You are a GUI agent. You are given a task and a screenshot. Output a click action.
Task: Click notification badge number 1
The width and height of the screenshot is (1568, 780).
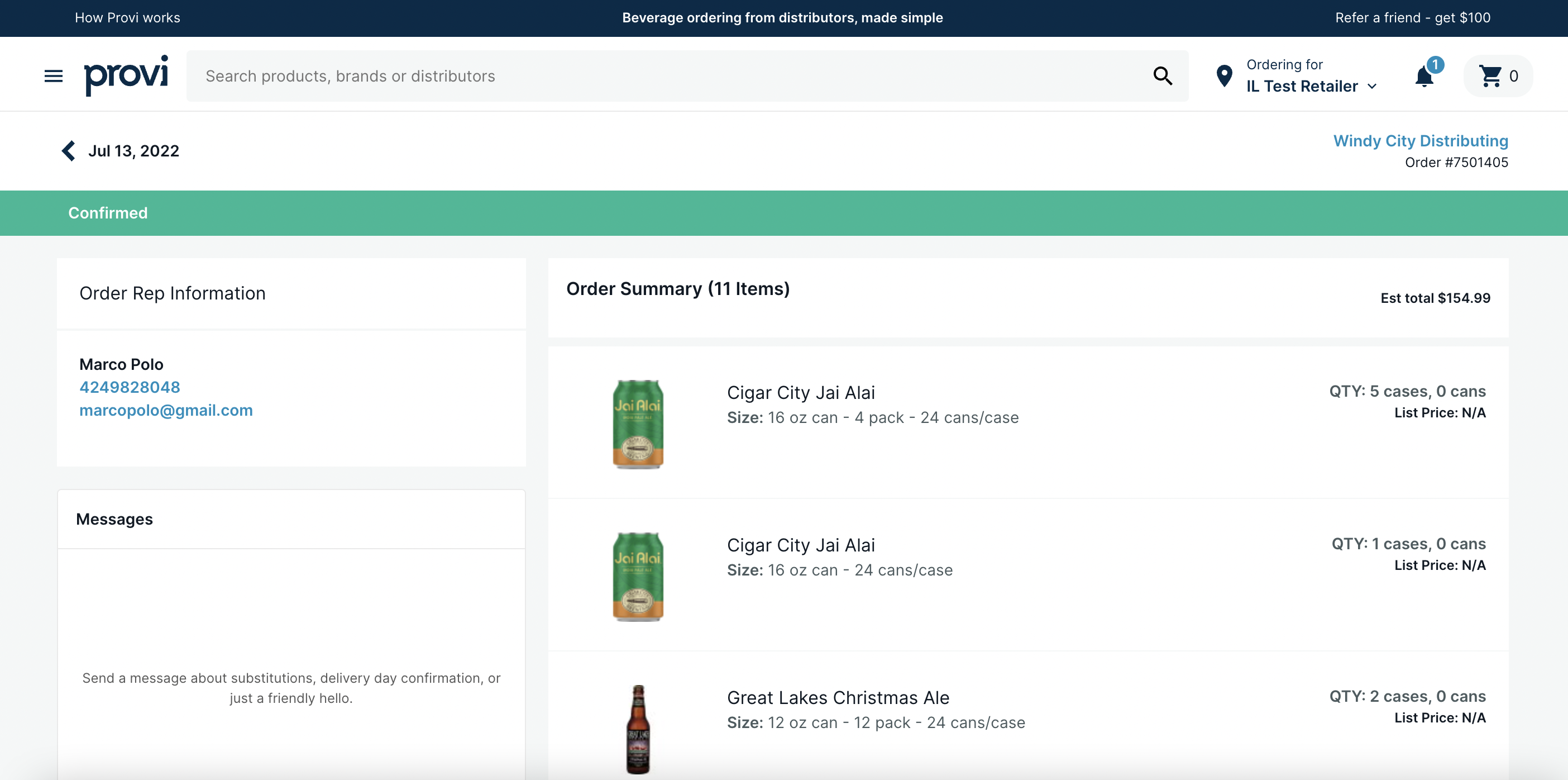[1435, 65]
